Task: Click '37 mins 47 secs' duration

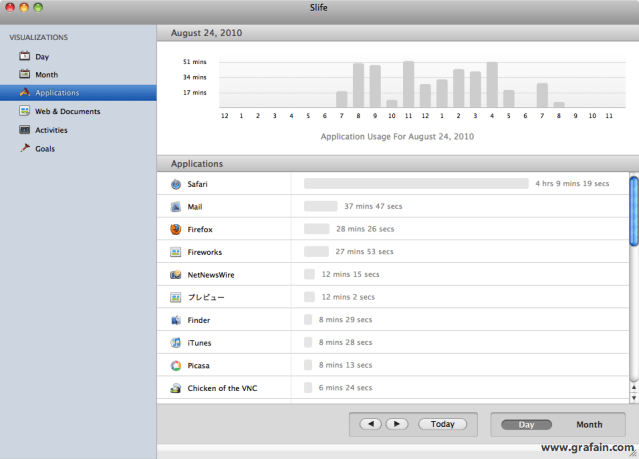Action: (x=373, y=206)
